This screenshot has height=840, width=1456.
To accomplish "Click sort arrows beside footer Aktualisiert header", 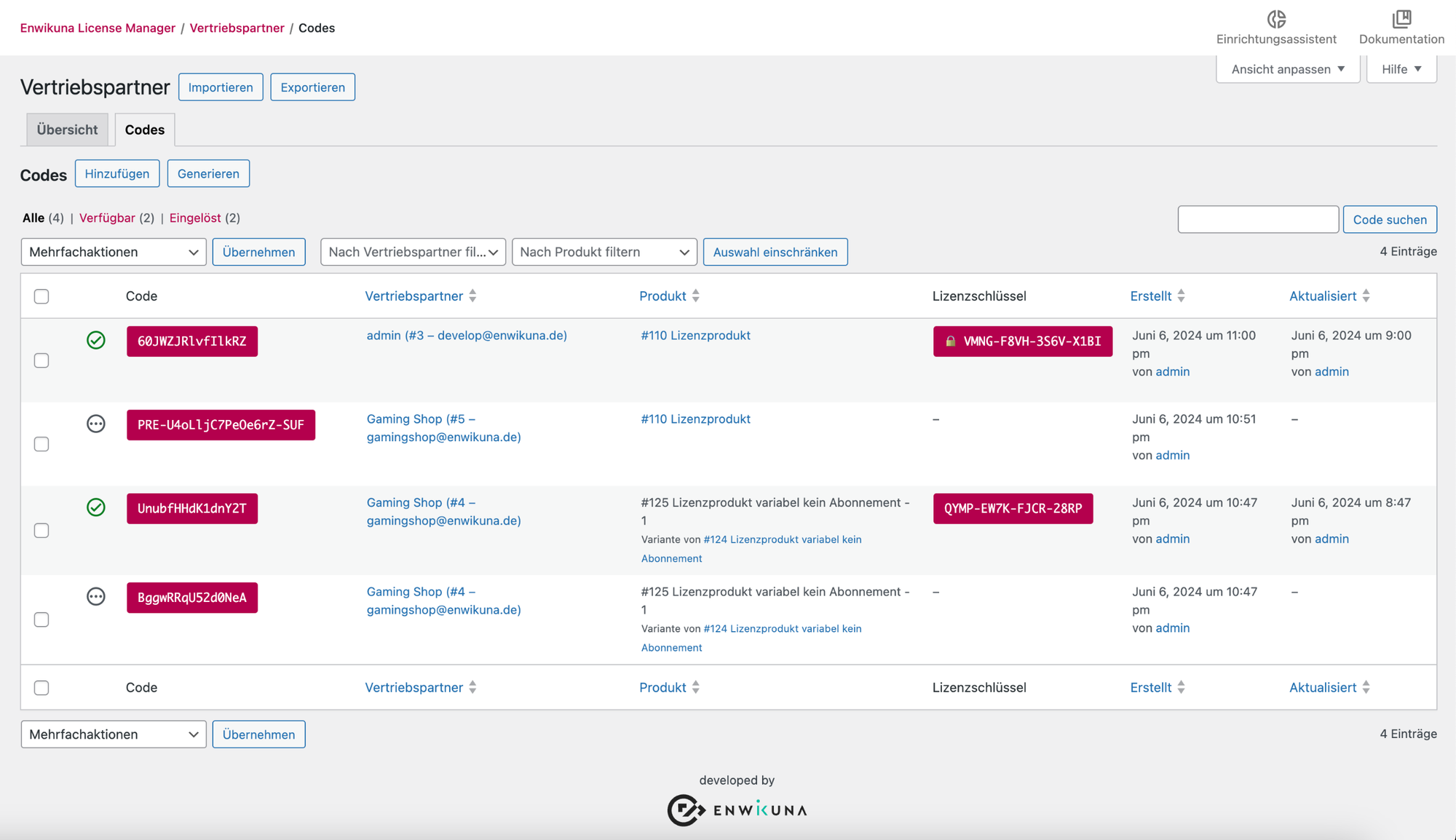I will (1366, 687).
